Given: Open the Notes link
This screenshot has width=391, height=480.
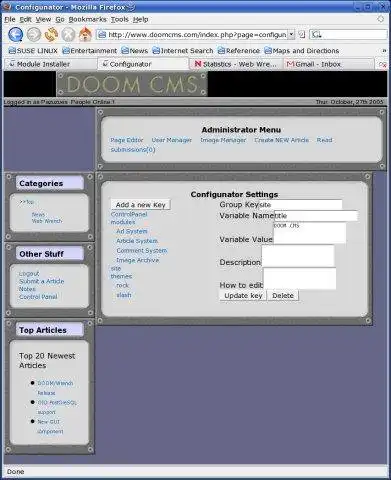Looking at the screenshot, I should click(x=27, y=289).
